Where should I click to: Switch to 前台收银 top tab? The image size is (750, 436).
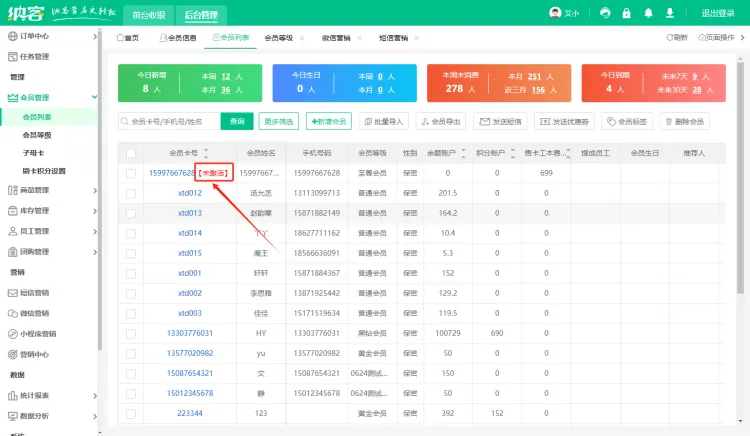pyautogui.click(x=149, y=15)
